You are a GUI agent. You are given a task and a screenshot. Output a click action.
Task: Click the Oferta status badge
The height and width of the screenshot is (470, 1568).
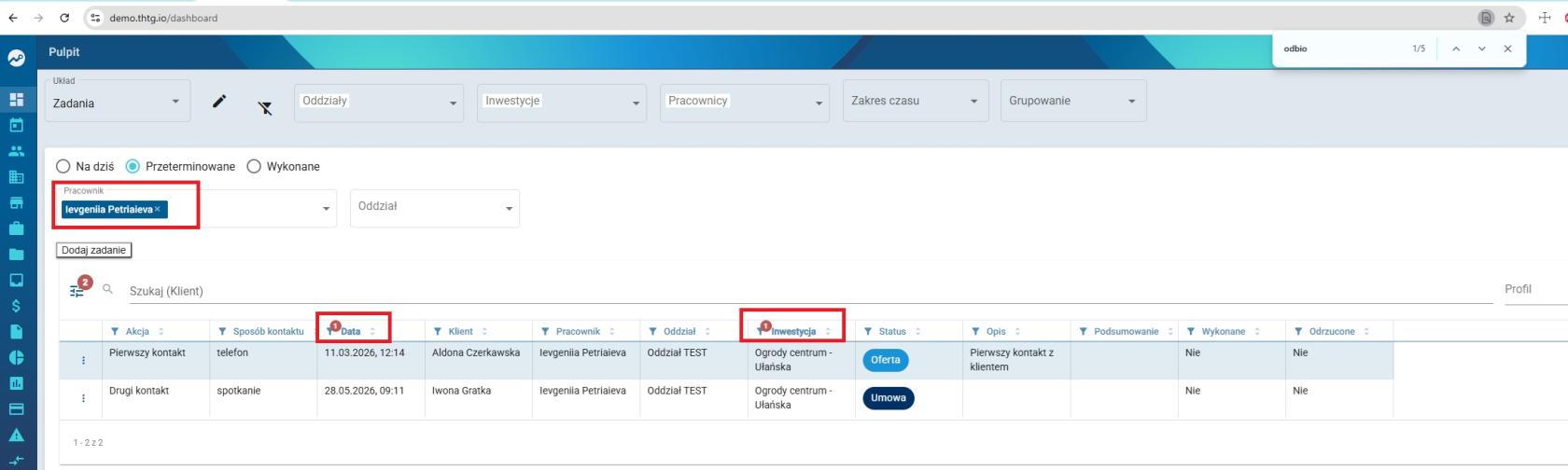coord(885,360)
